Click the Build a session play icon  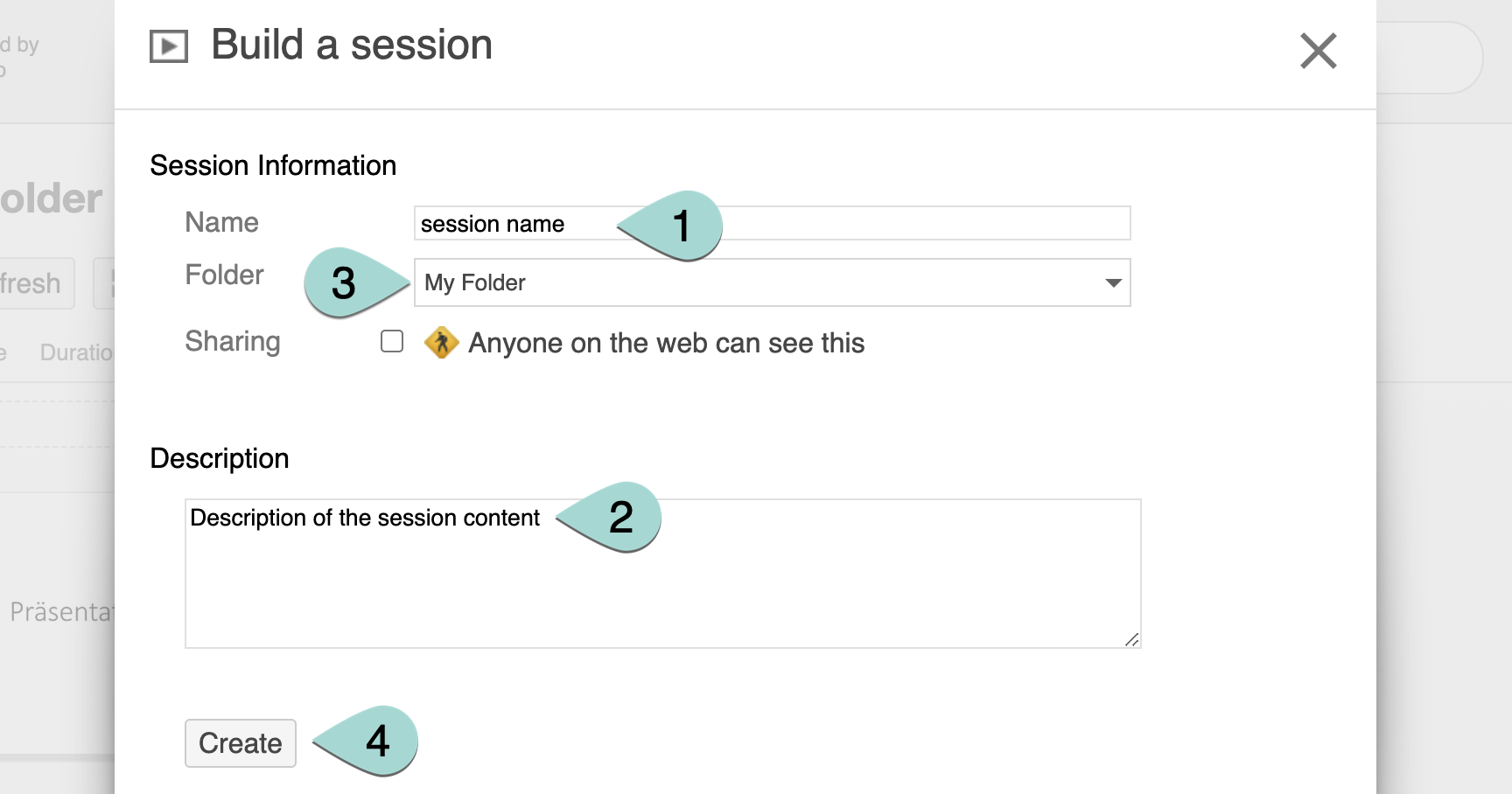point(169,46)
